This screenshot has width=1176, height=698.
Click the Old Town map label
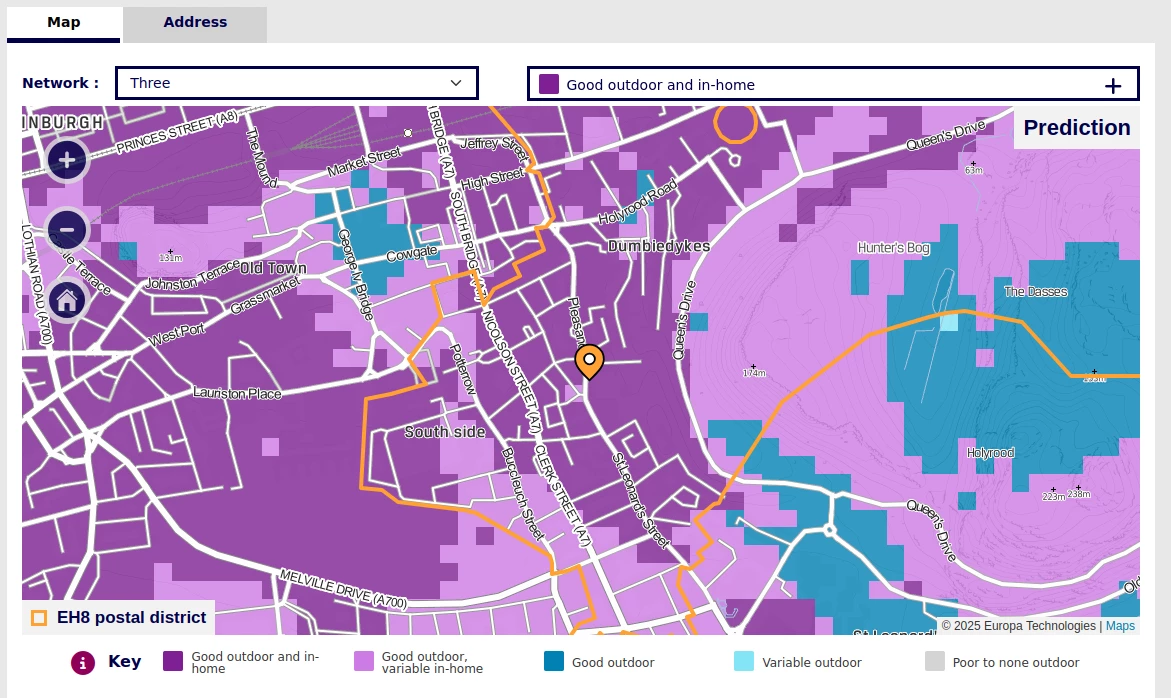[x=273, y=268]
